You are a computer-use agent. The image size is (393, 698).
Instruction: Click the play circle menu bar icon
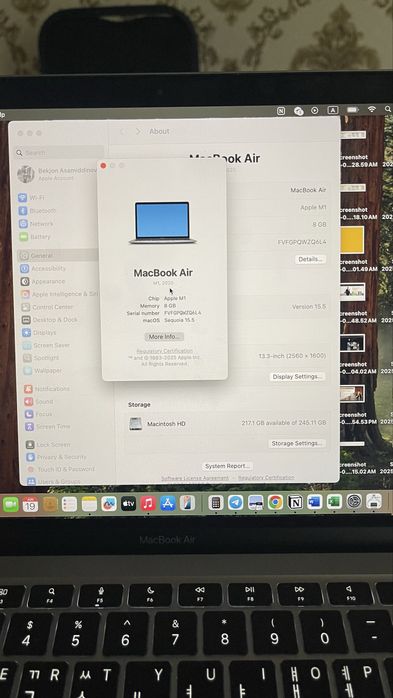[x=315, y=110]
